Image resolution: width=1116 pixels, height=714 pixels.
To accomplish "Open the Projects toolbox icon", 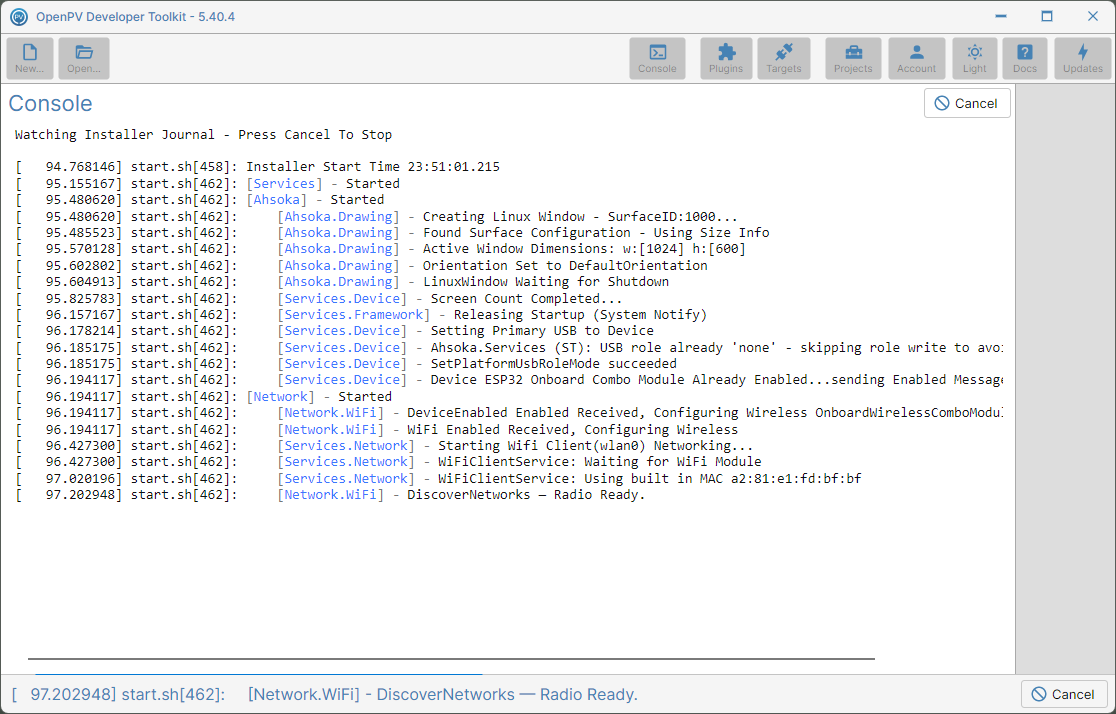I will [853, 58].
